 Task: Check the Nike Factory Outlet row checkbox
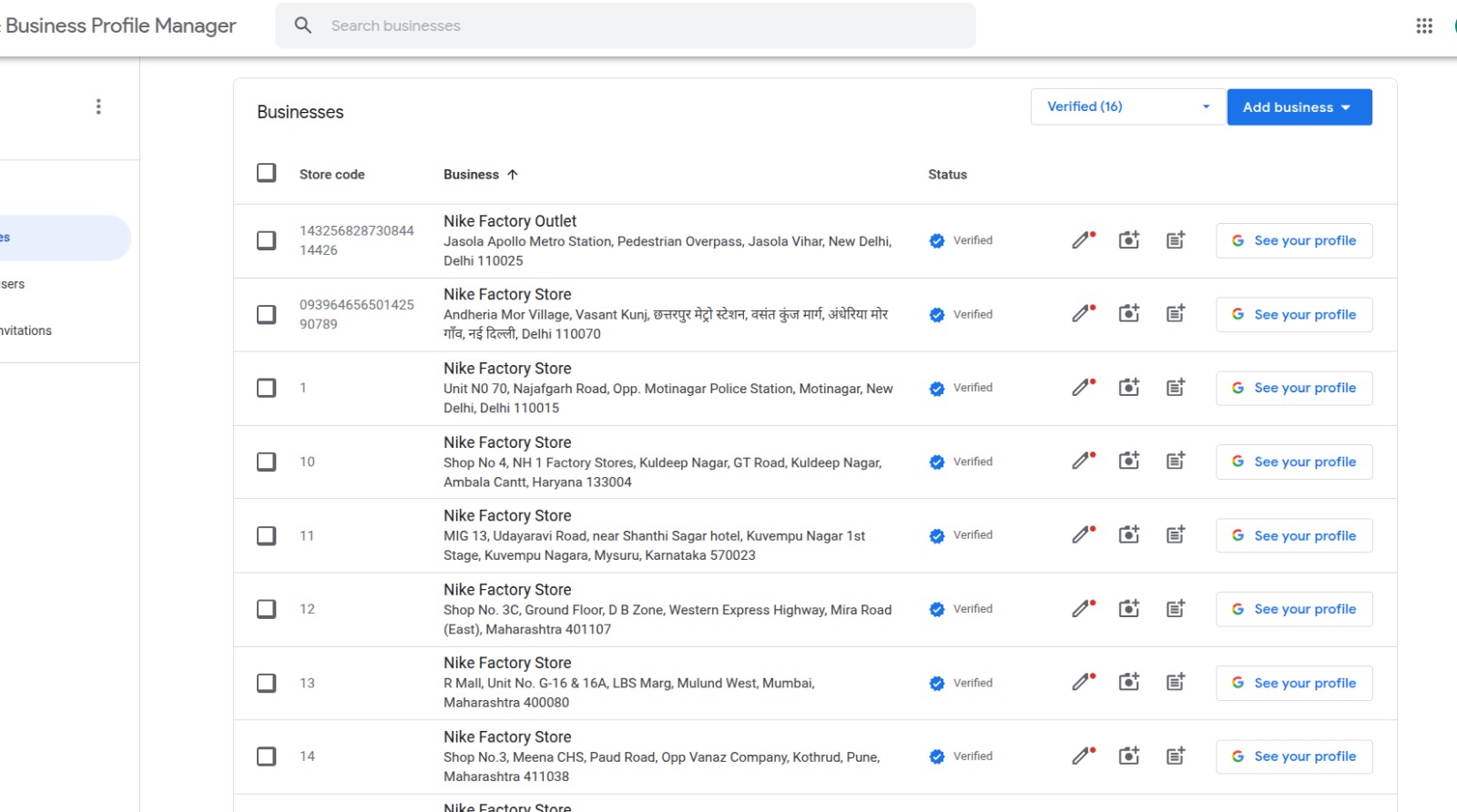pos(266,240)
